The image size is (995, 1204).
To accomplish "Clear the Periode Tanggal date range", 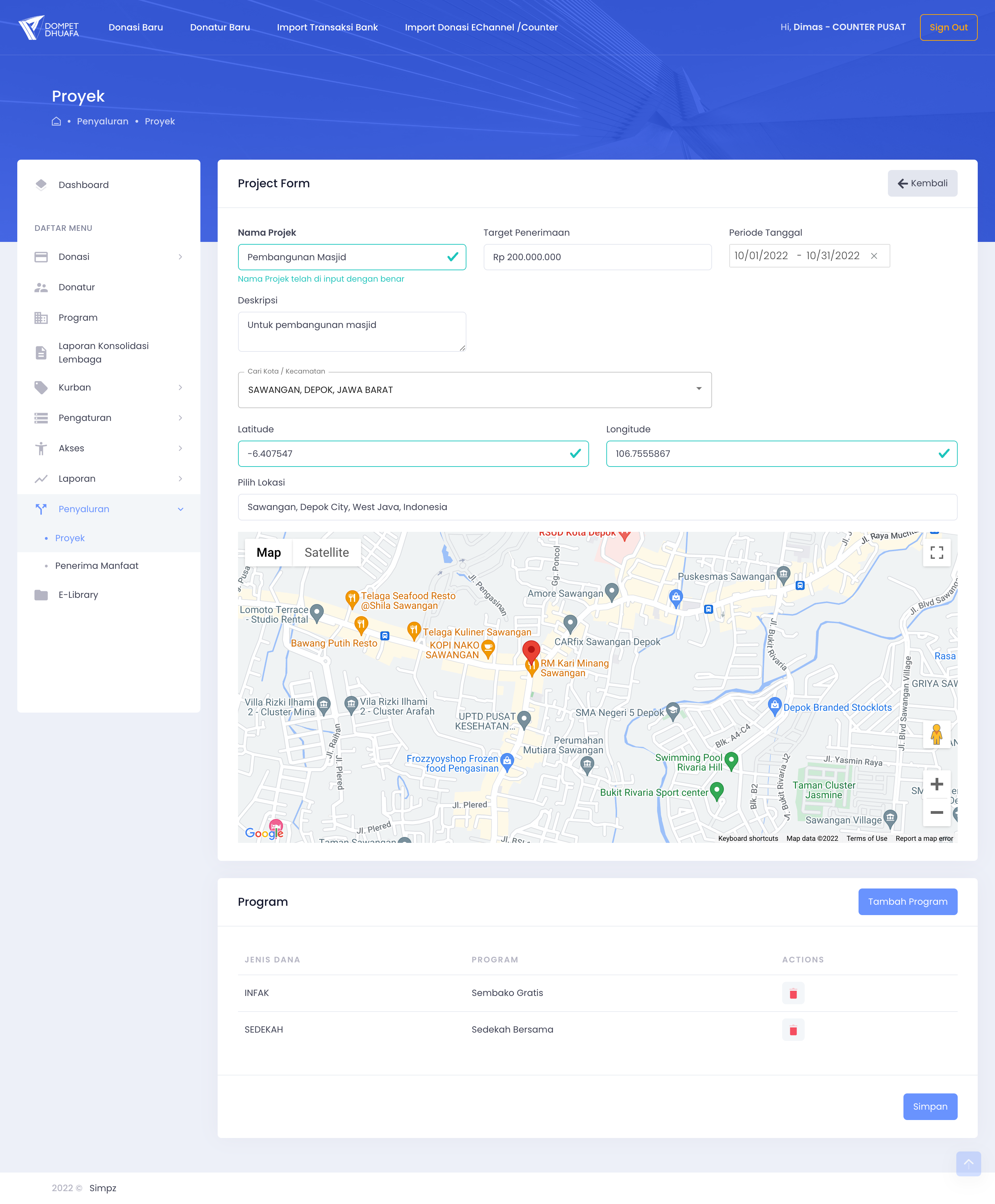I will point(873,256).
